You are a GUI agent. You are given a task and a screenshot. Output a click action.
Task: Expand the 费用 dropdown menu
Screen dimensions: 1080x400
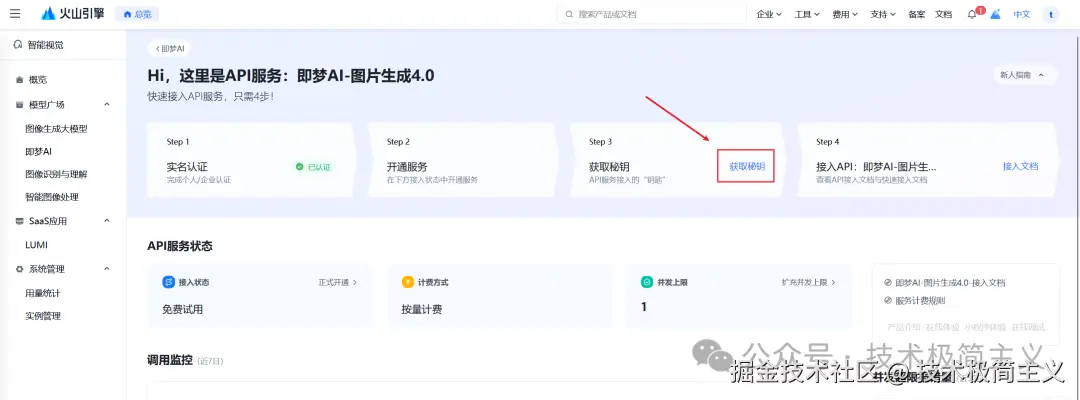pyautogui.click(x=844, y=14)
